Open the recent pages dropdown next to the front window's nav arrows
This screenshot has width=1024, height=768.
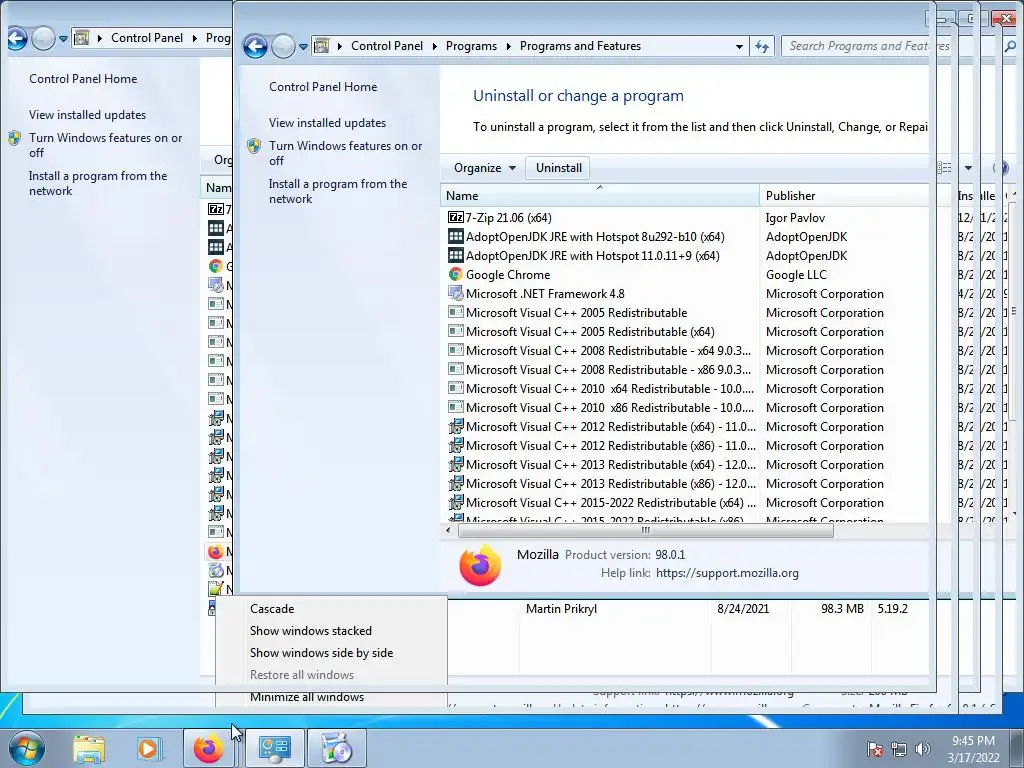click(303, 47)
